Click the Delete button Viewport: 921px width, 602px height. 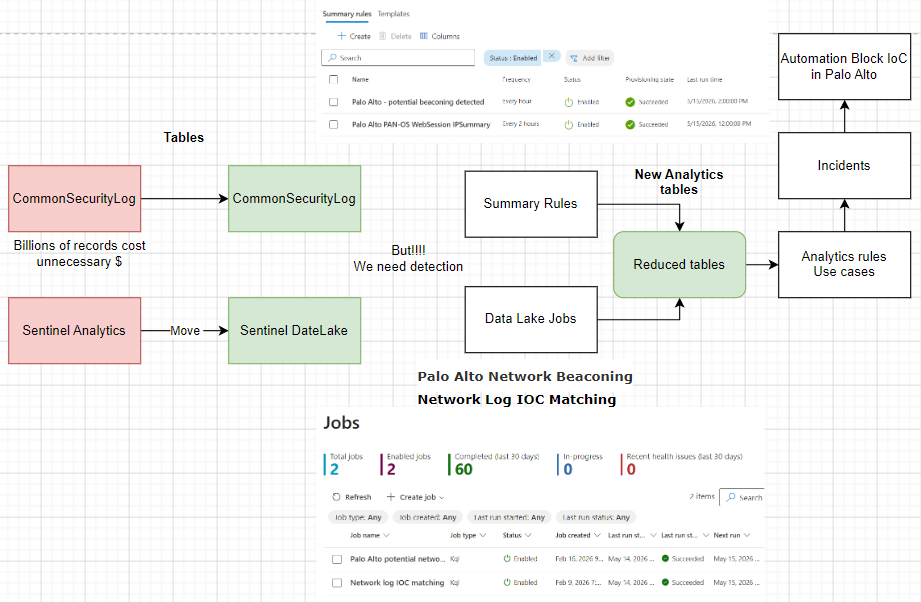point(395,36)
